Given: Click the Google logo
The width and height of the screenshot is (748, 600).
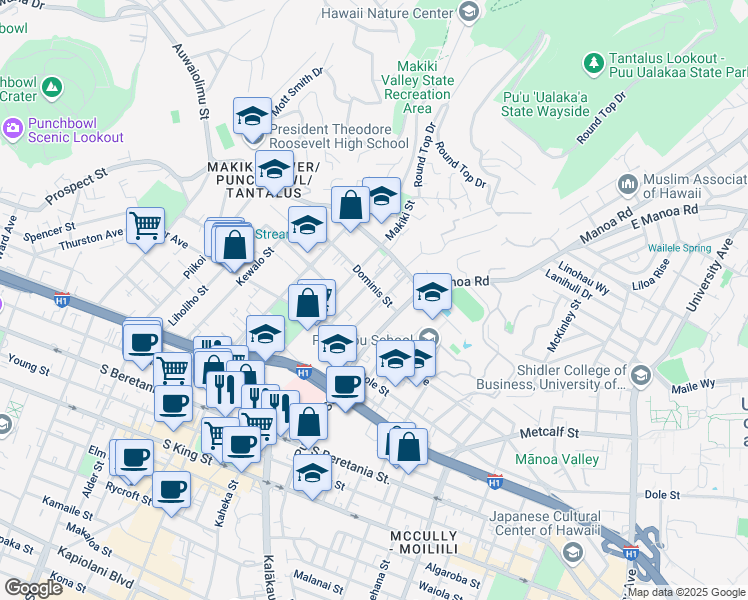Looking at the screenshot, I should 33,588.
